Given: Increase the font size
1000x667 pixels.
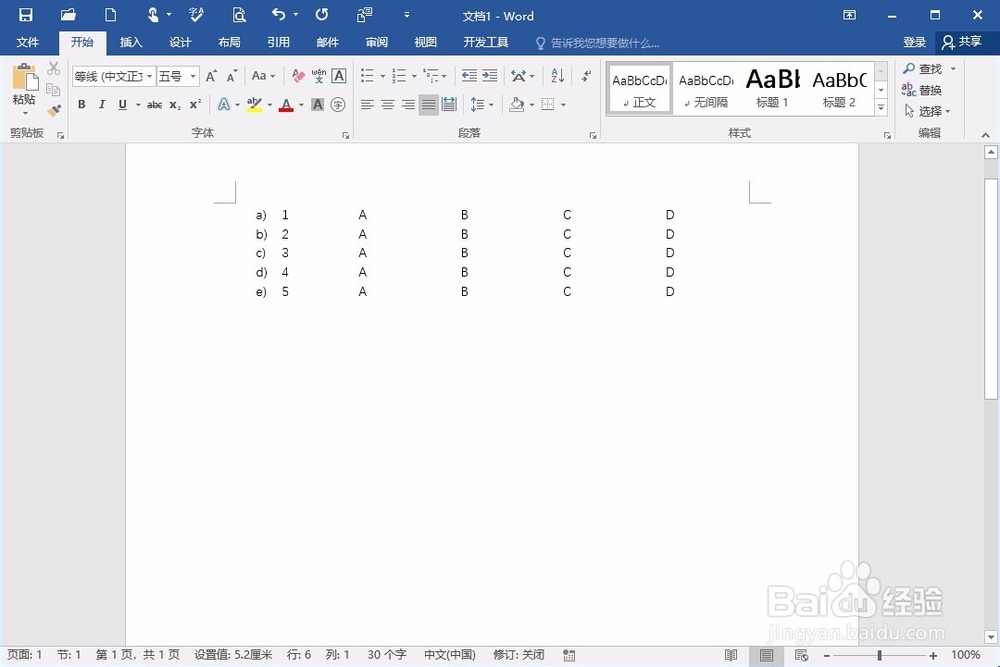Looking at the screenshot, I should tap(212, 77).
